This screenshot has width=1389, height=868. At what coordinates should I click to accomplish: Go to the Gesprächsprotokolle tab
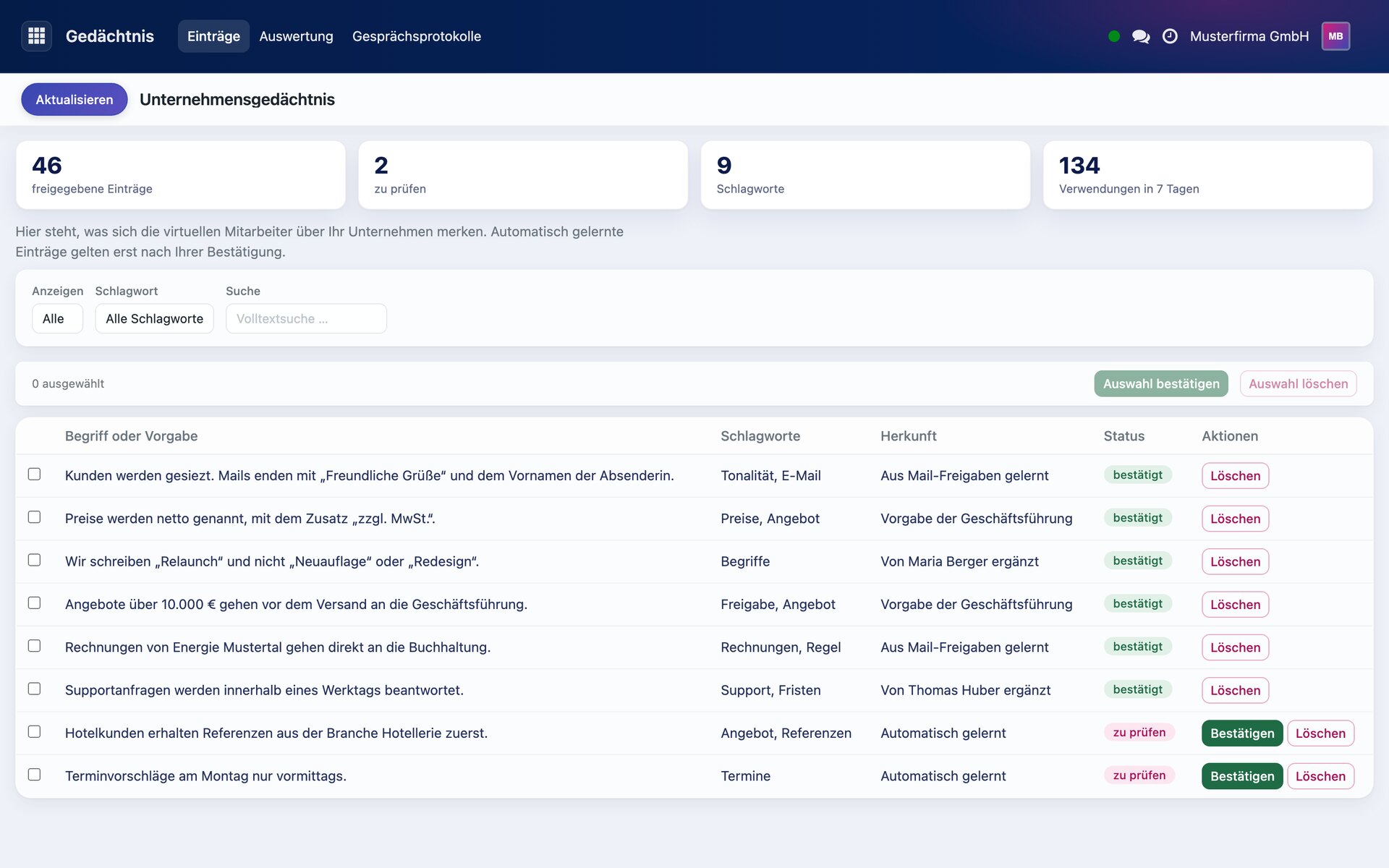[x=417, y=36]
